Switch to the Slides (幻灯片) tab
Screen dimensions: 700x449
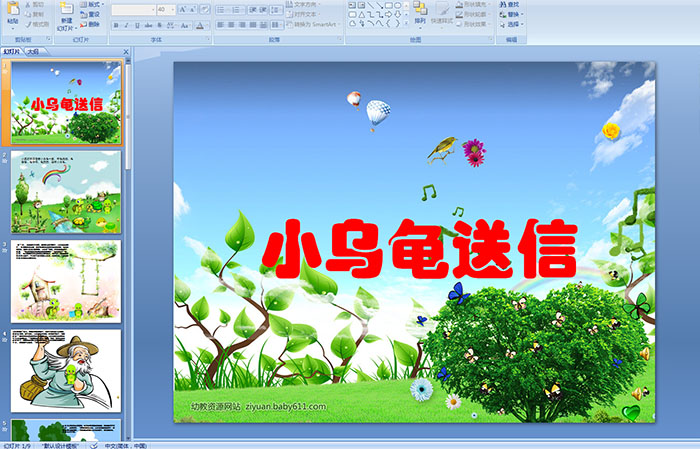tap(12, 52)
